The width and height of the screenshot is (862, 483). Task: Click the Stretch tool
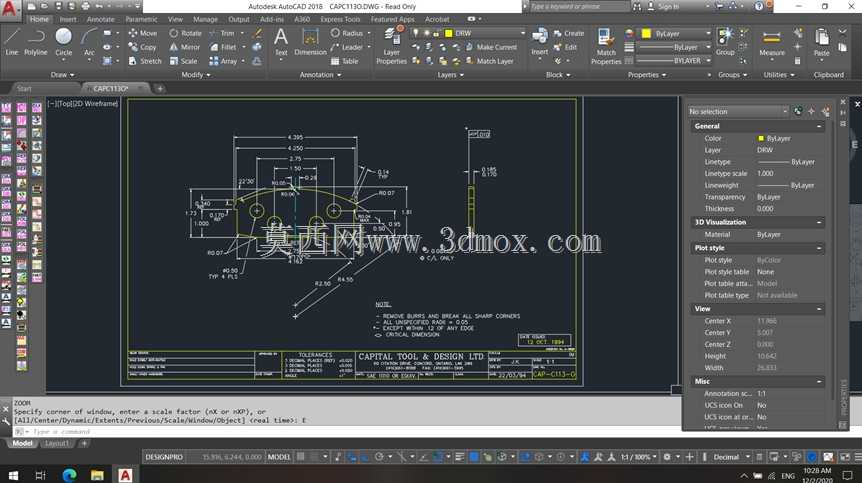point(145,61)
